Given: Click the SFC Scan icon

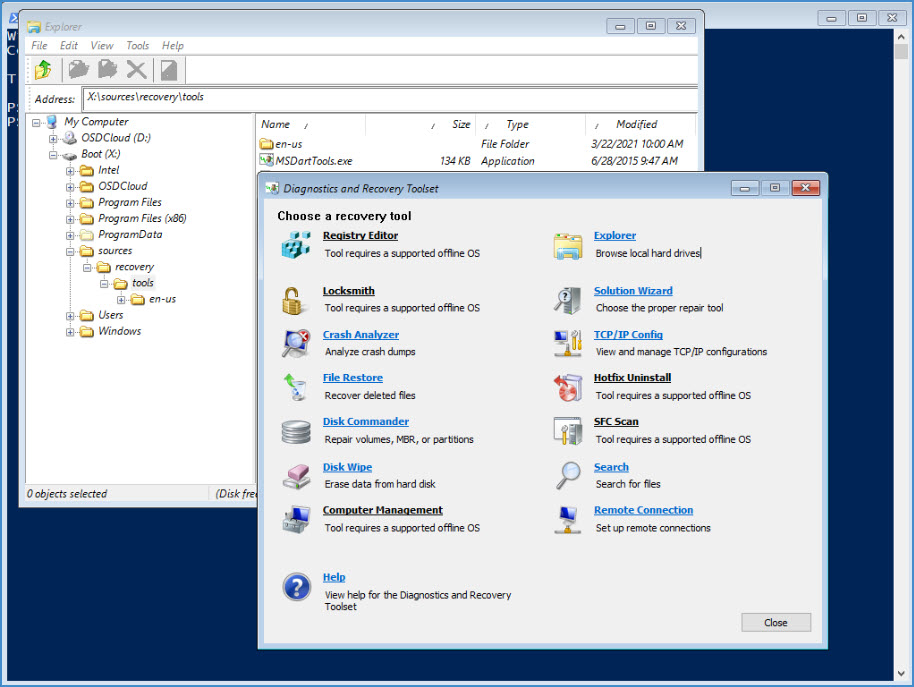Looking at the screenshot, I should pos(568,431).
